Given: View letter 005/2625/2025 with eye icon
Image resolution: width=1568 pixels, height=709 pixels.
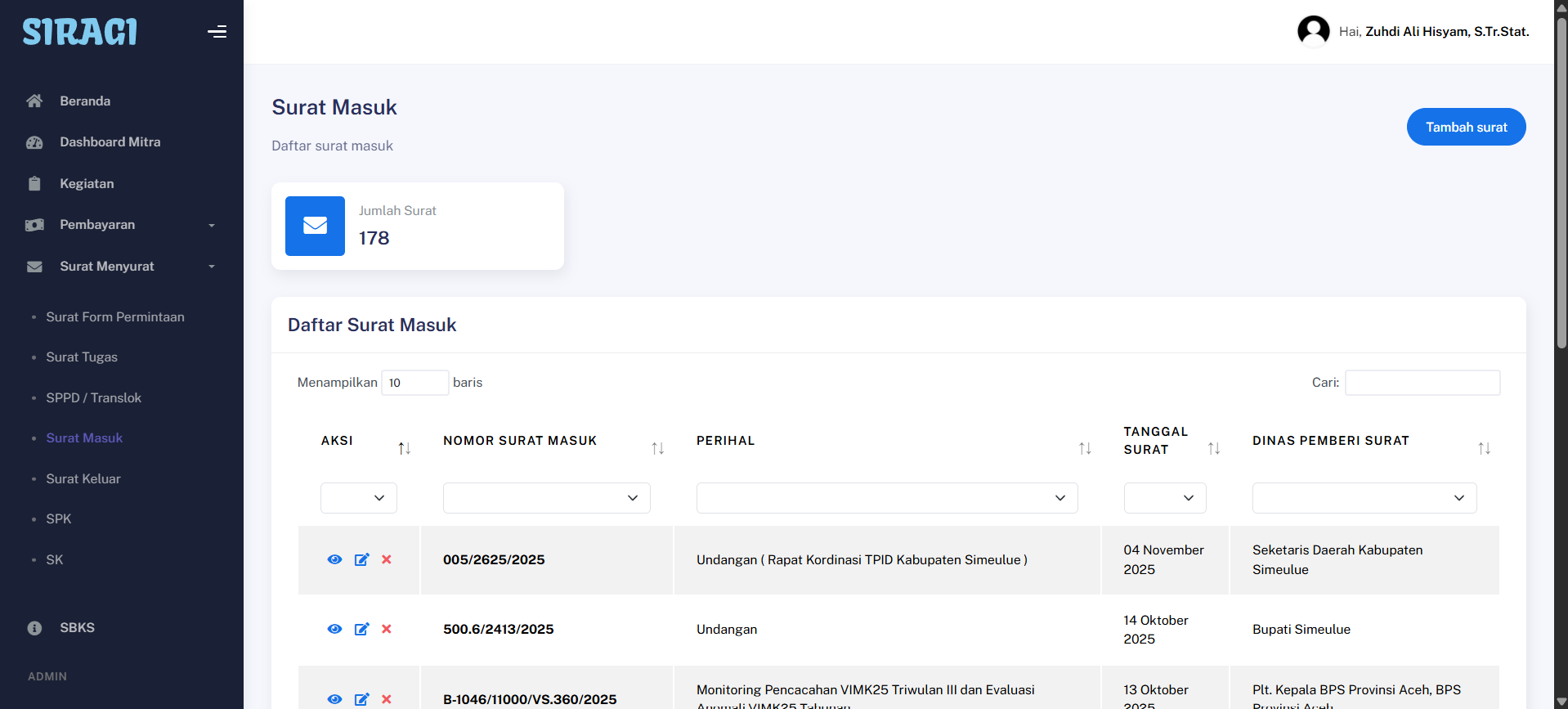Looking at the screenshot, I should pos(334,559).
